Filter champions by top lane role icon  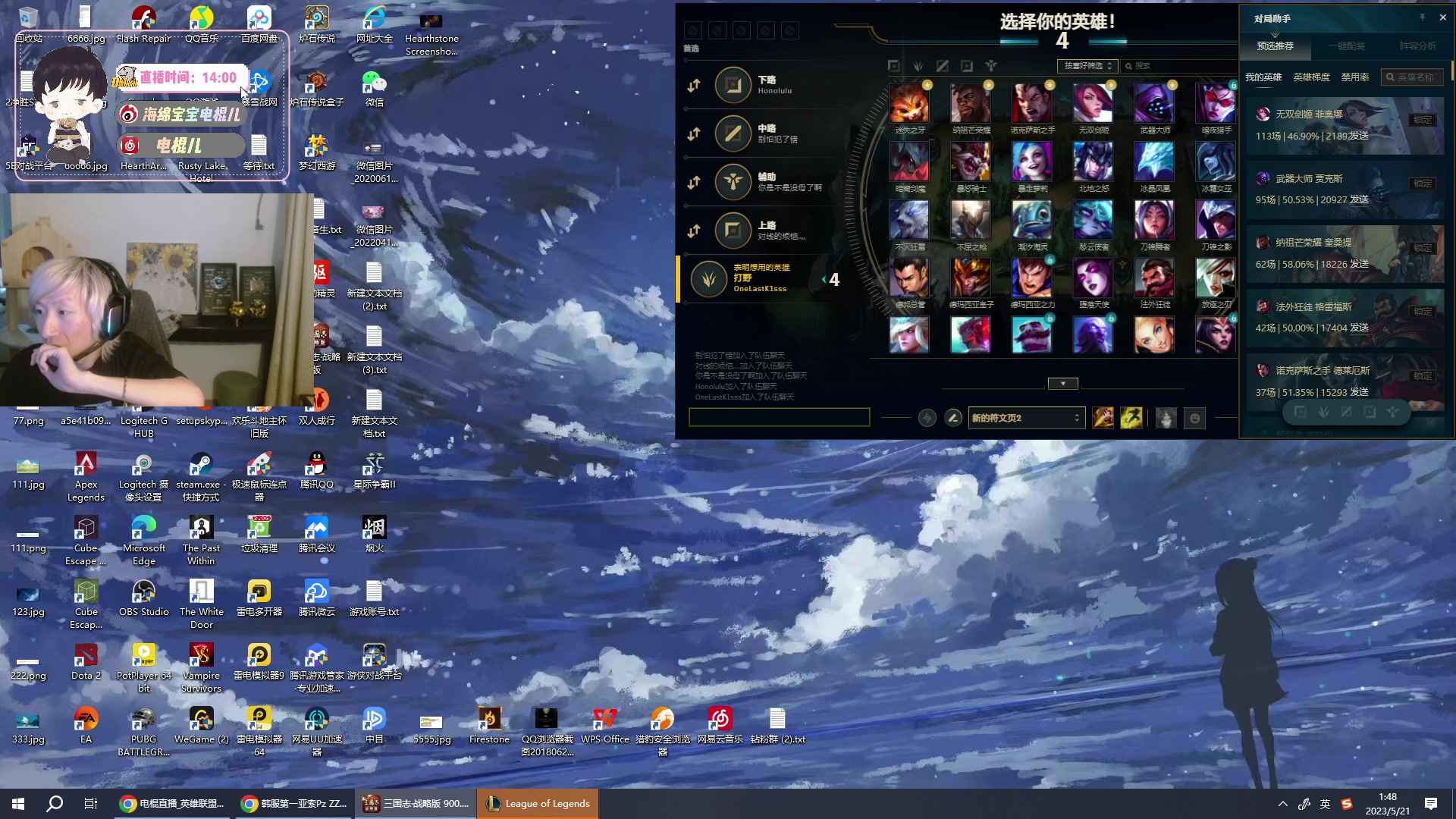(x=894, y=66)
